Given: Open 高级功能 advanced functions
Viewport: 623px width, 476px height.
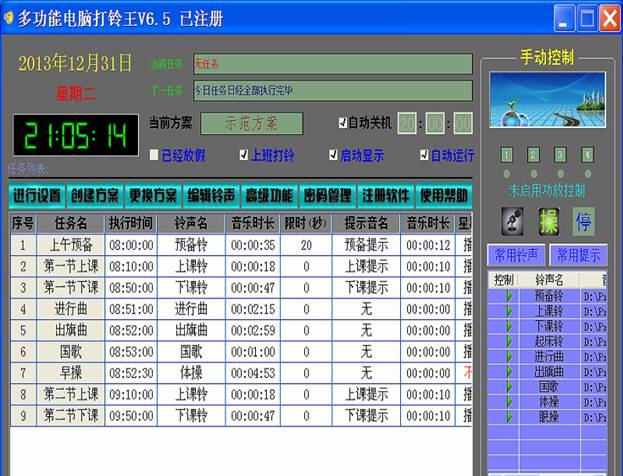Looking at the screenshot, I should click(269, 196).
